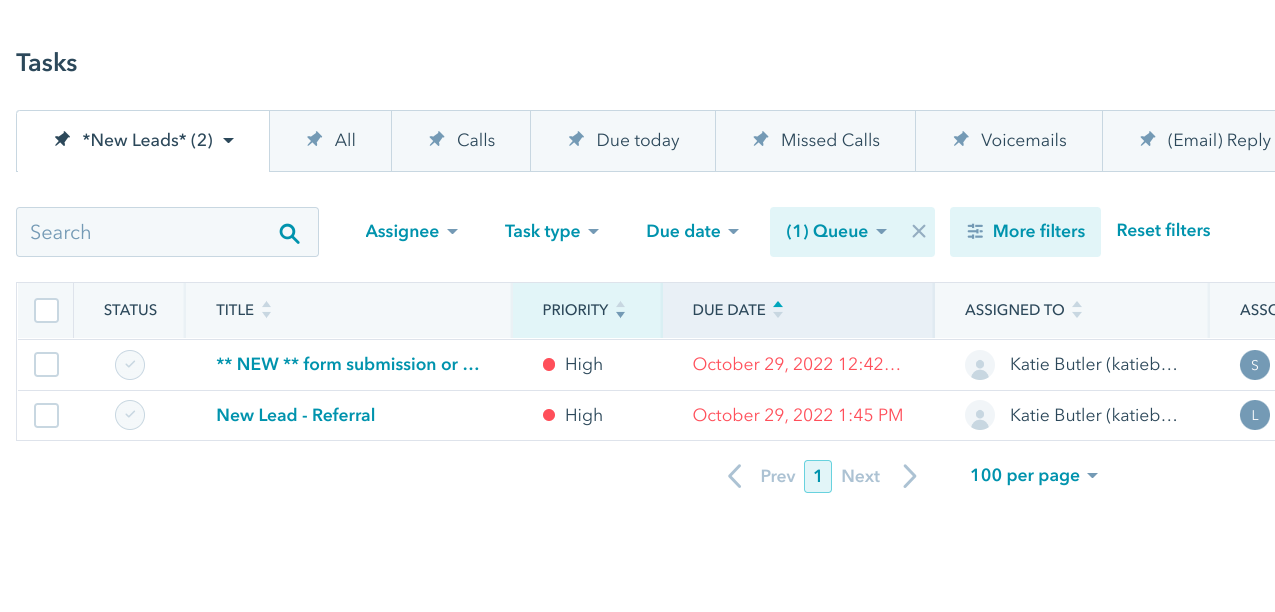This screenshot has height=612, width=1275.
Task: Go to next page chevron arrow
Action: pos(909,476)
